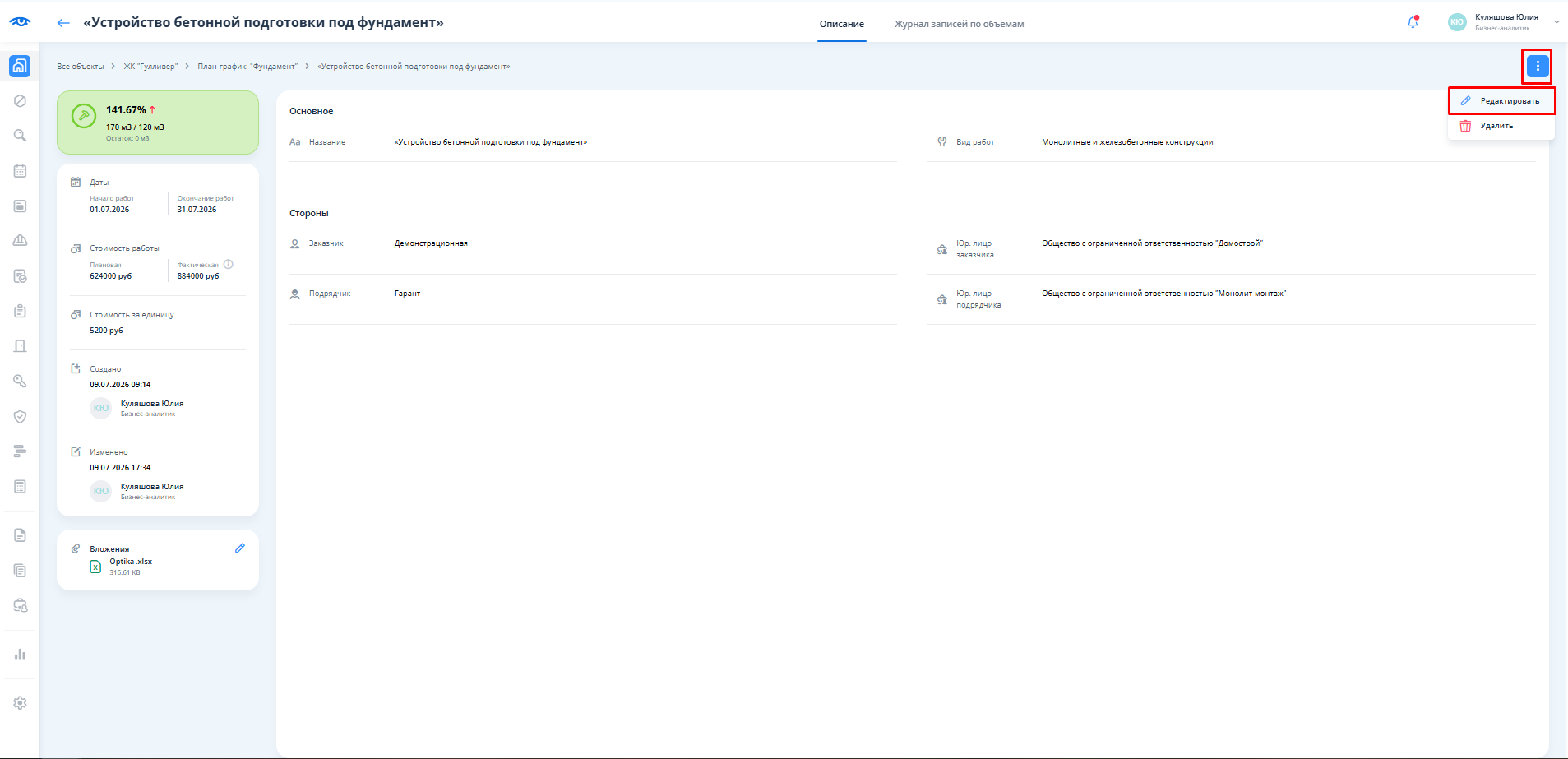Open the briefcase with user sidebar icon
1568x759 pixels.
point(20,605)
